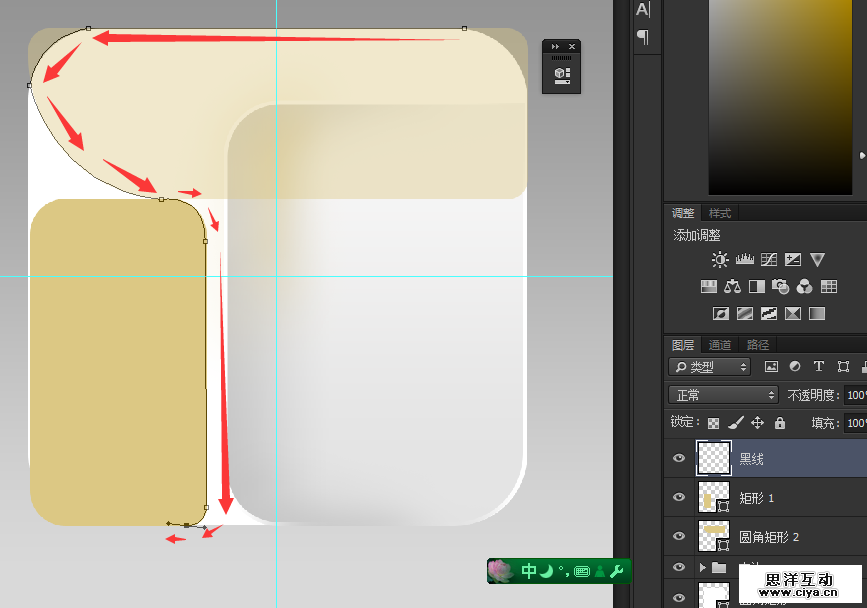867x608 pixels.
Task: Open the 正常 blend mode dropdown
Action: coord(723,395)
